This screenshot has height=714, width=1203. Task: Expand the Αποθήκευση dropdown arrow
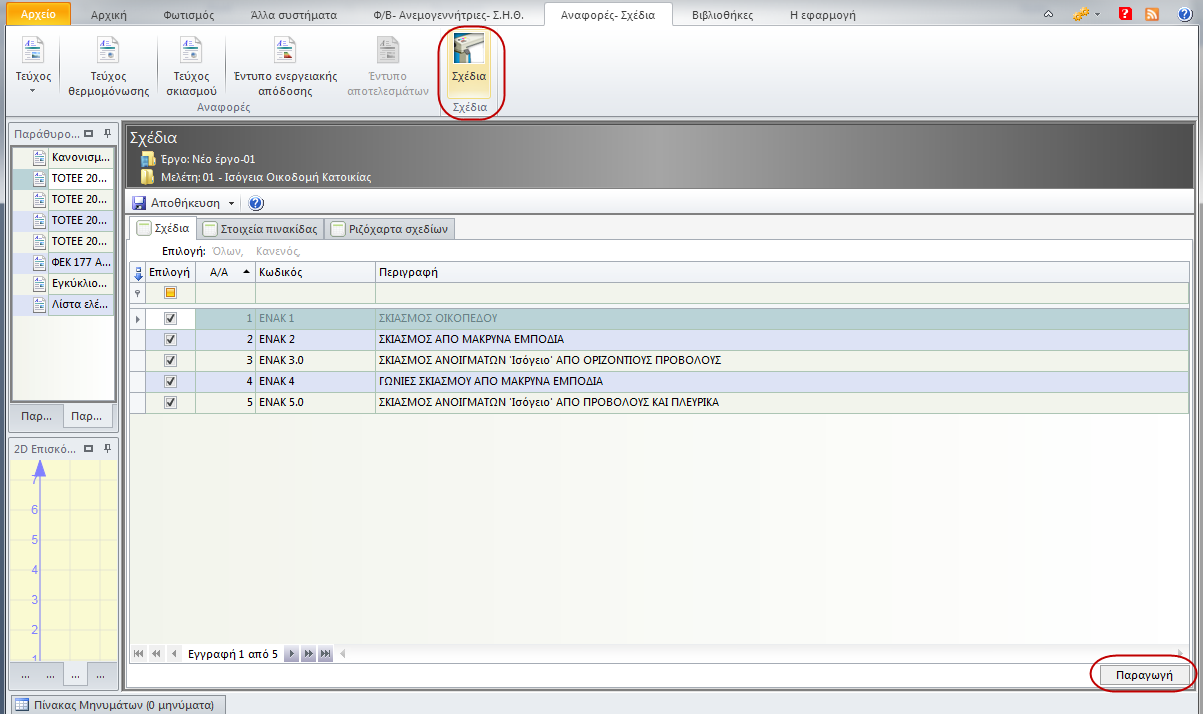pyautogui.click(x=231, y=203)
